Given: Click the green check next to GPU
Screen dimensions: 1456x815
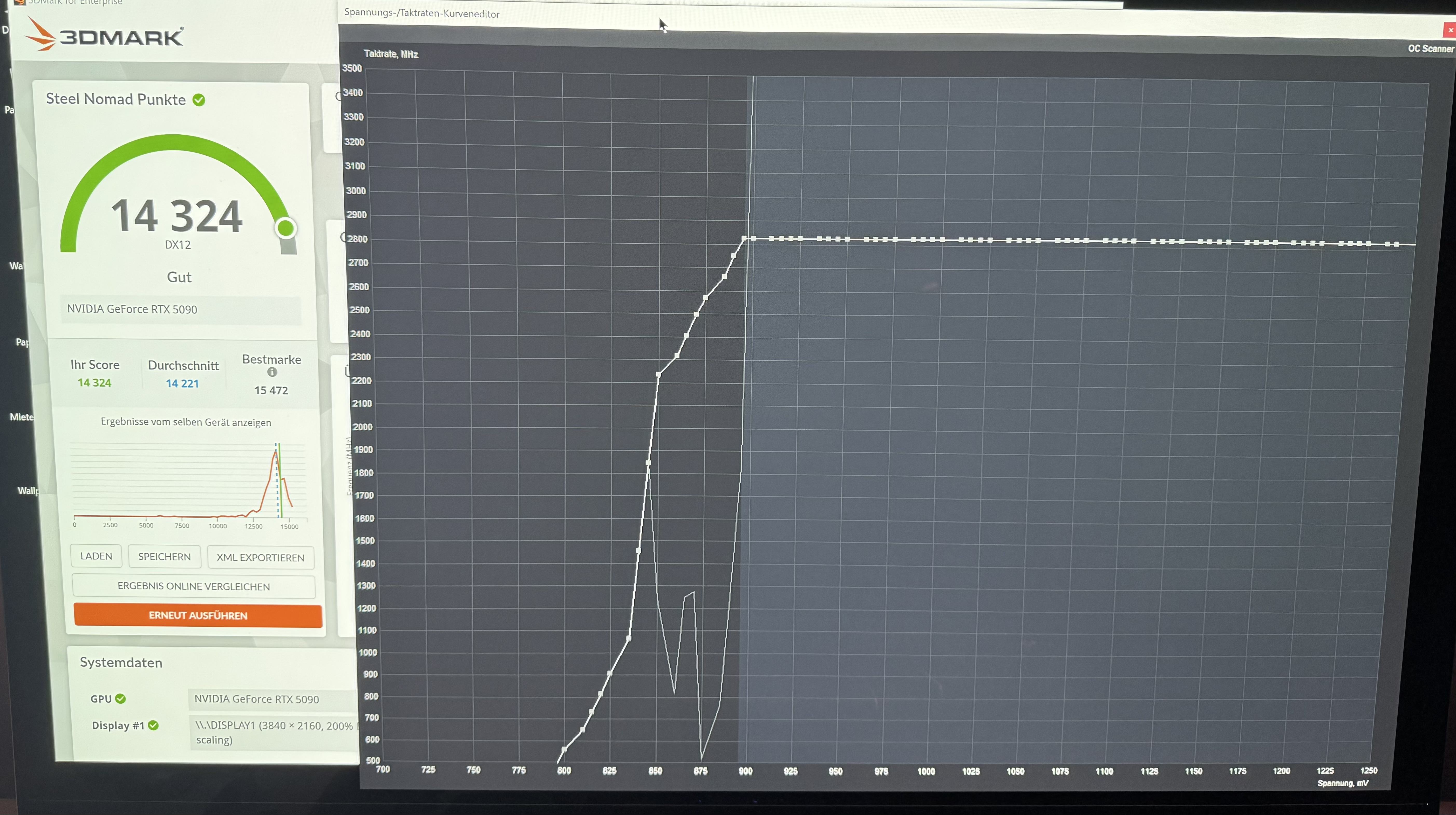Looking at the screenshot, I should point(120,698).
